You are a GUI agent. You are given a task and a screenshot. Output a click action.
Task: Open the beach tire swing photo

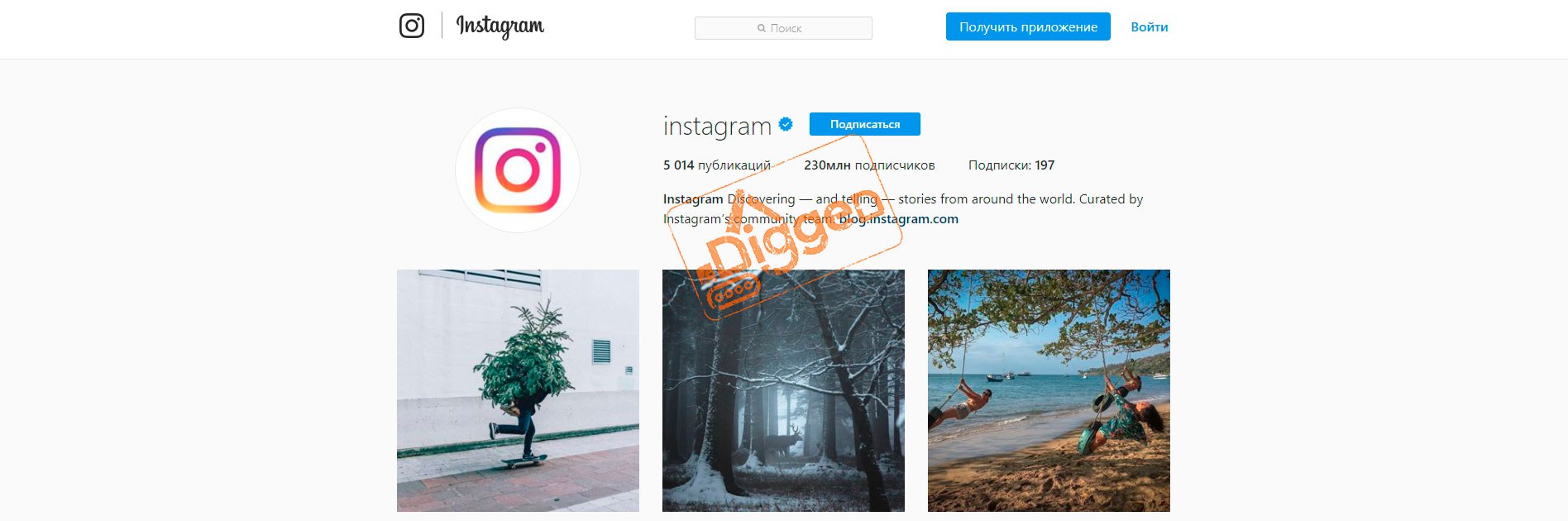pos(1049,390)
